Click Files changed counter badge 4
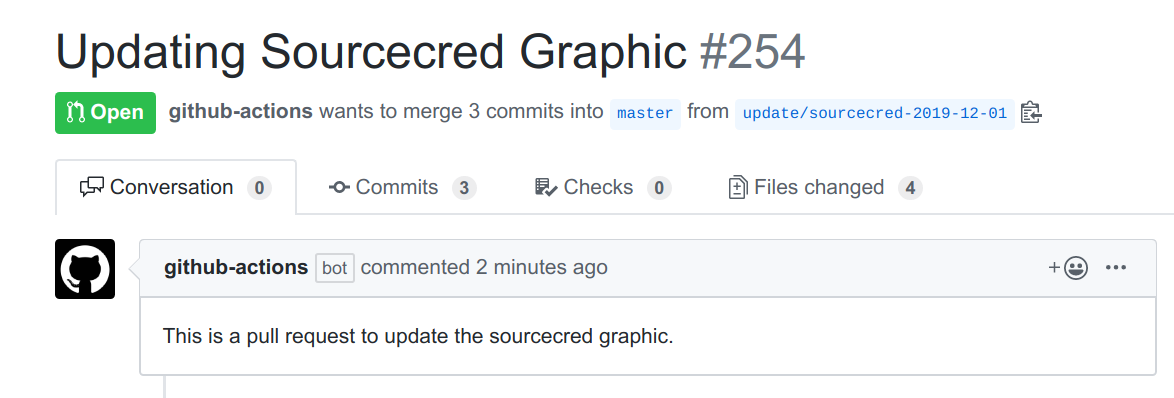1174x398 pixels. [910, 188]
